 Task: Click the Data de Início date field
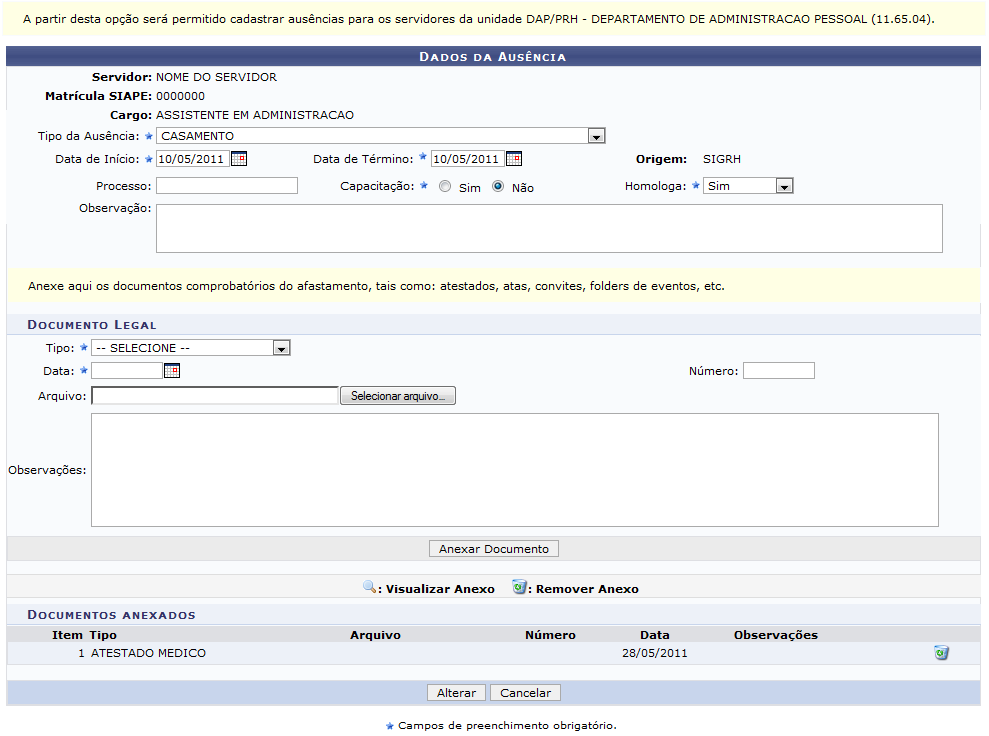[192, 158]
